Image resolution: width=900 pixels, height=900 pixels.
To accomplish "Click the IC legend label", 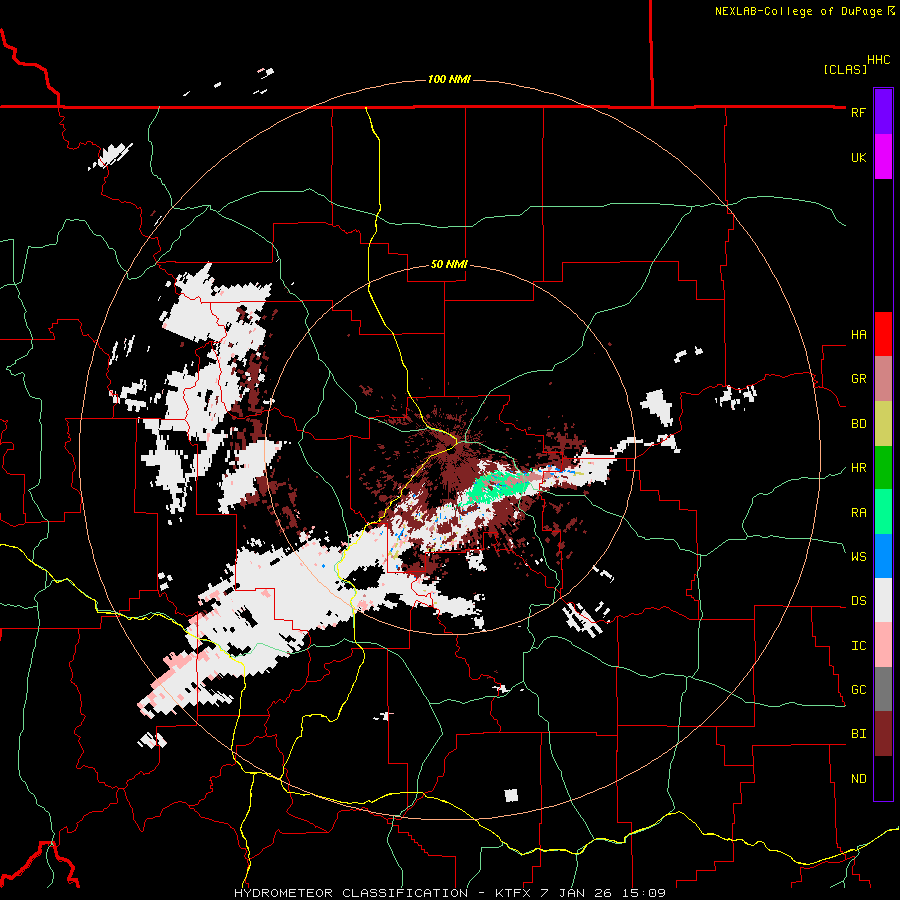I will point(858,646).
